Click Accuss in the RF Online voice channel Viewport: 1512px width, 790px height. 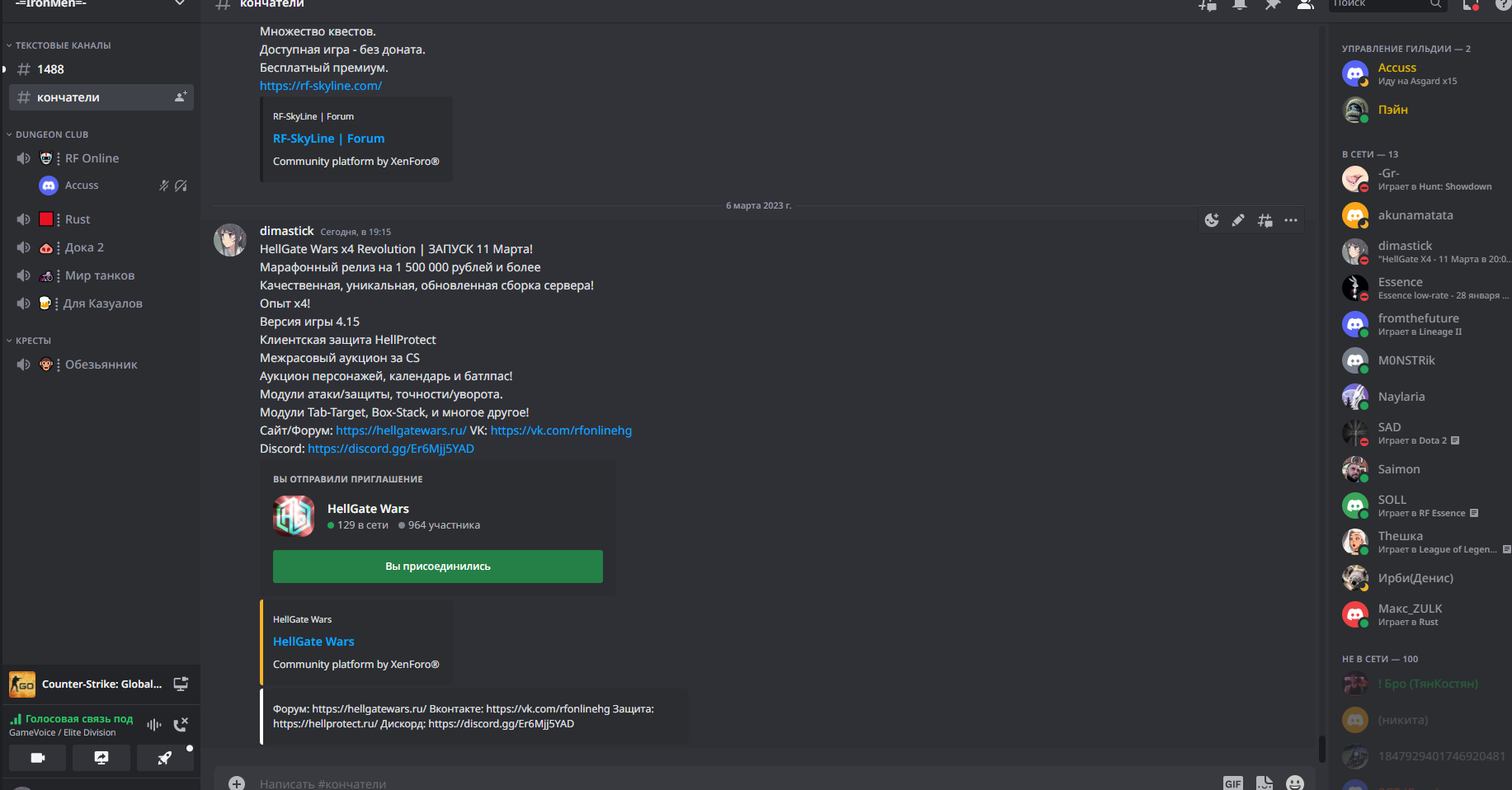[114, 186]
